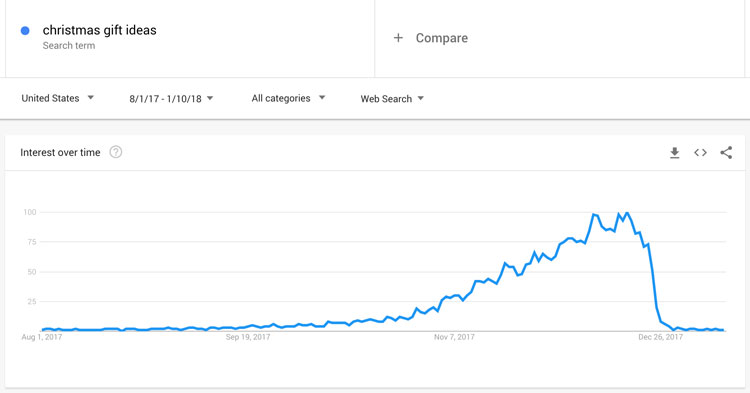Select the Search term label
Viewport: 750px width, 393px height.
[x=69, y=45]
